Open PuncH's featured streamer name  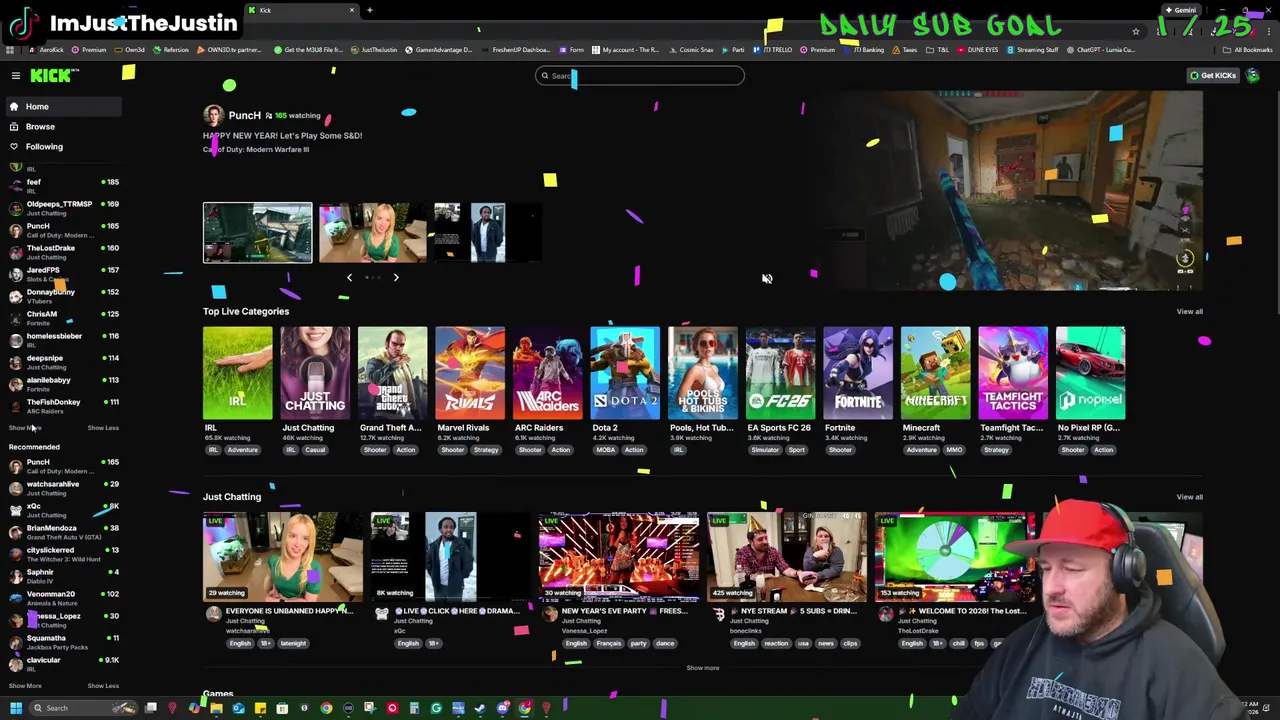pyautogui.click(x=244, y=116)
